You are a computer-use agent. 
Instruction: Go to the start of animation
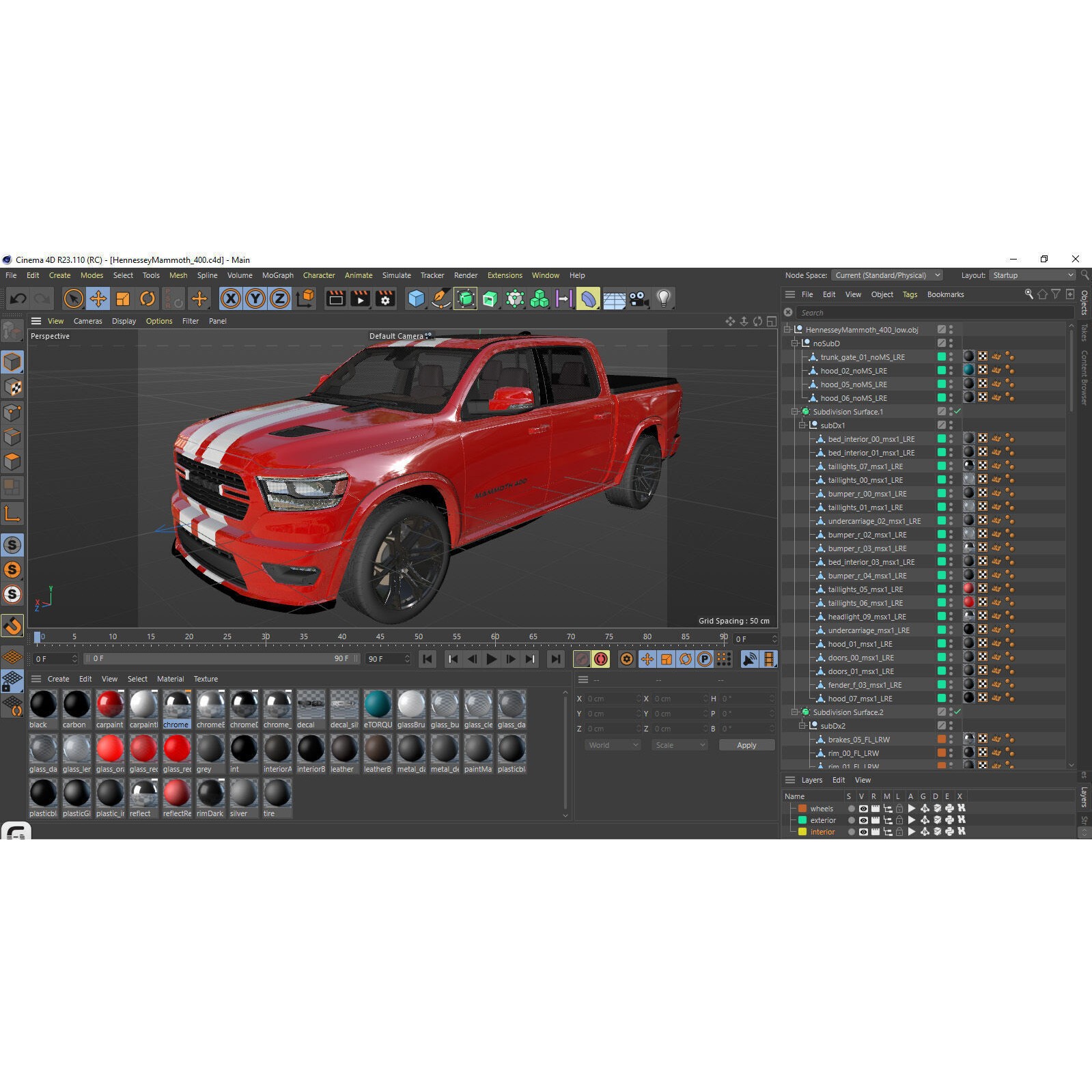click(x=428, y=659)
